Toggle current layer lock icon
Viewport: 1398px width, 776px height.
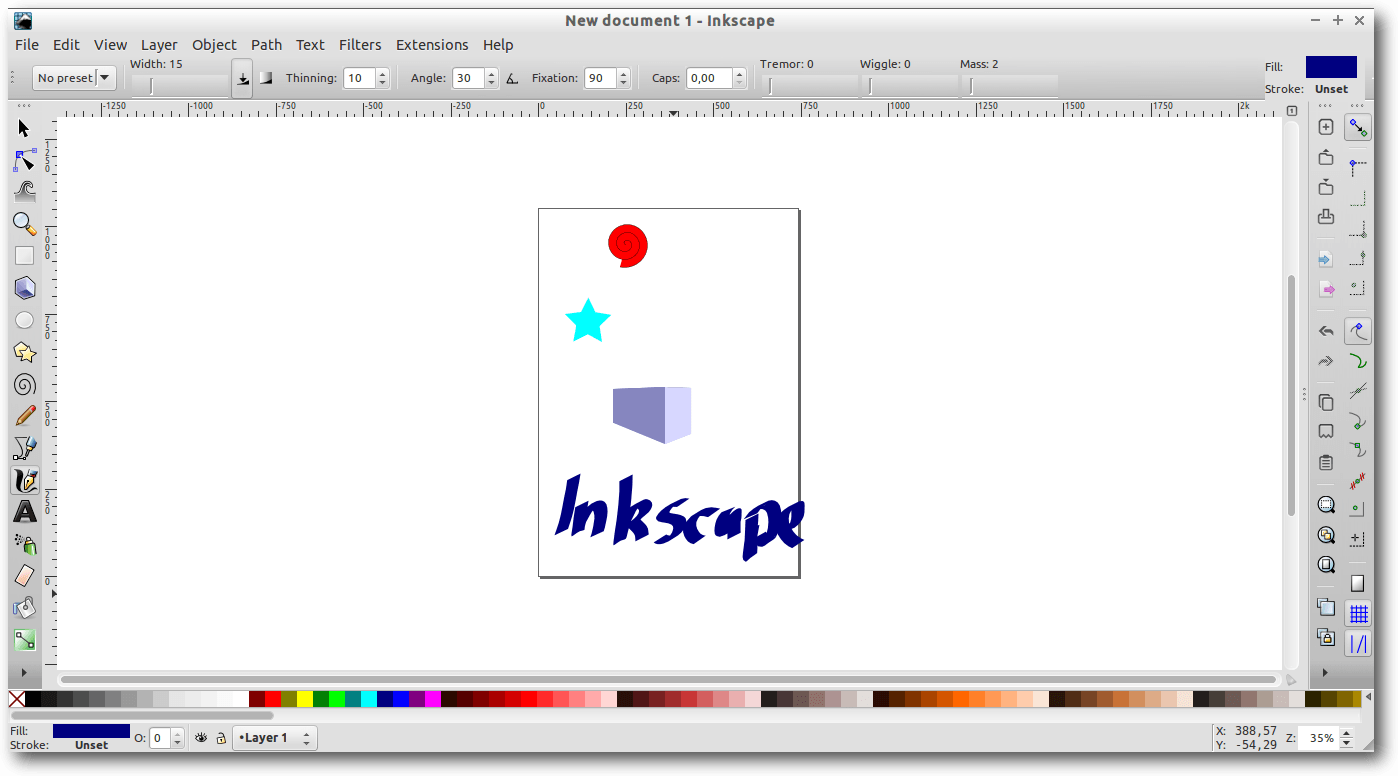coord(221,738)
